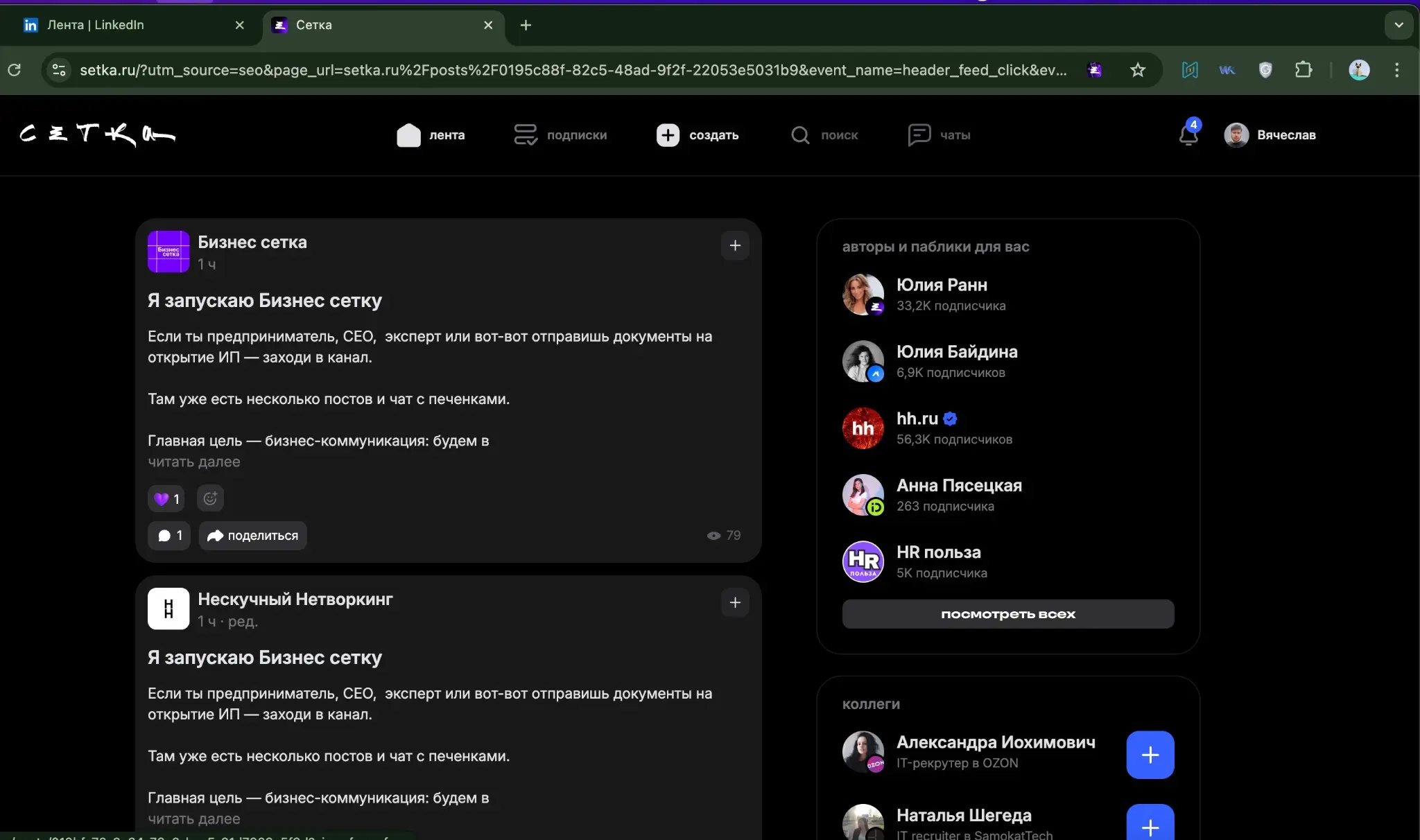
Task: Open notifications bell with 4 badge
Action: 1189,133
